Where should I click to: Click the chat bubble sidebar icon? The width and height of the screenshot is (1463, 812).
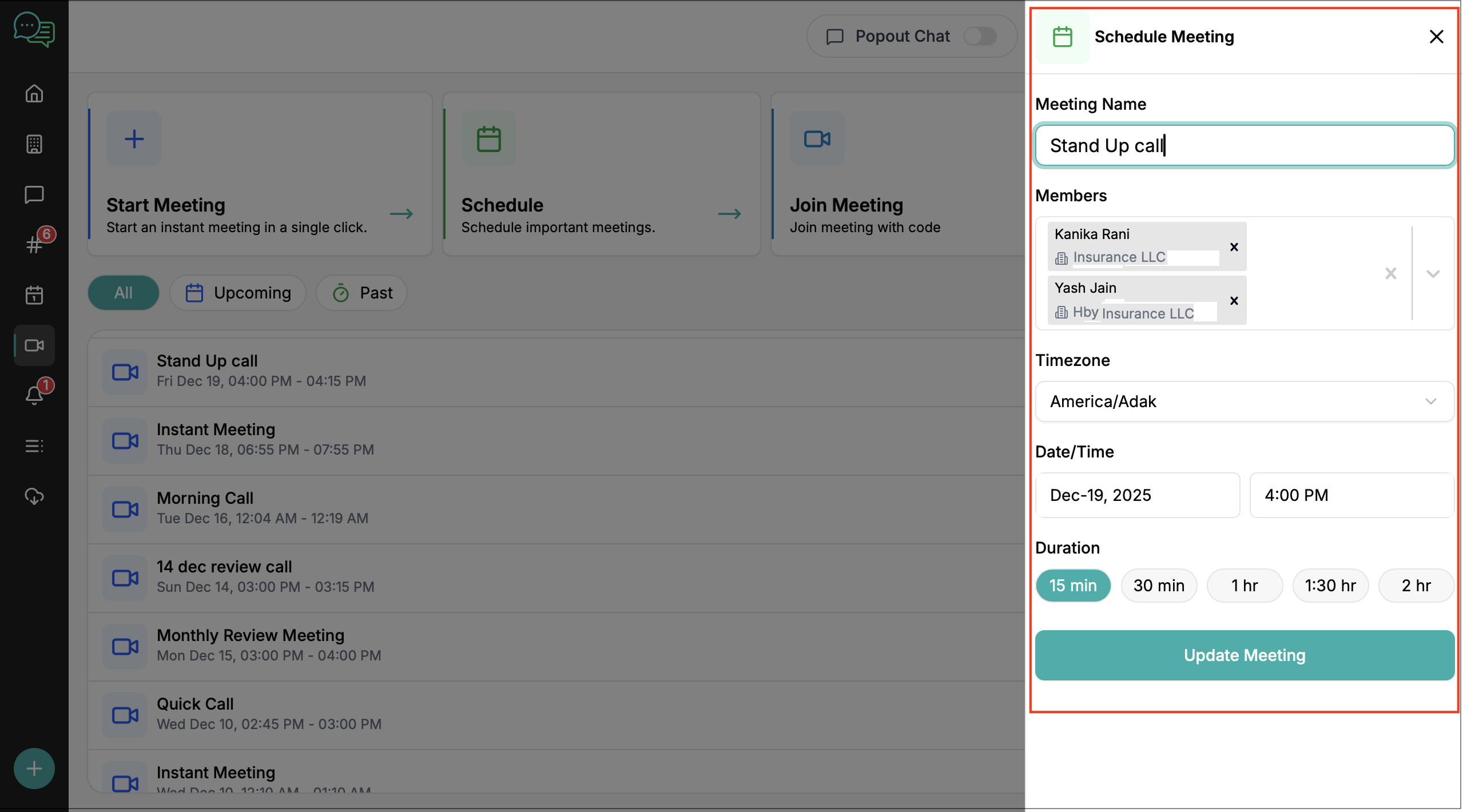point(34,194)
